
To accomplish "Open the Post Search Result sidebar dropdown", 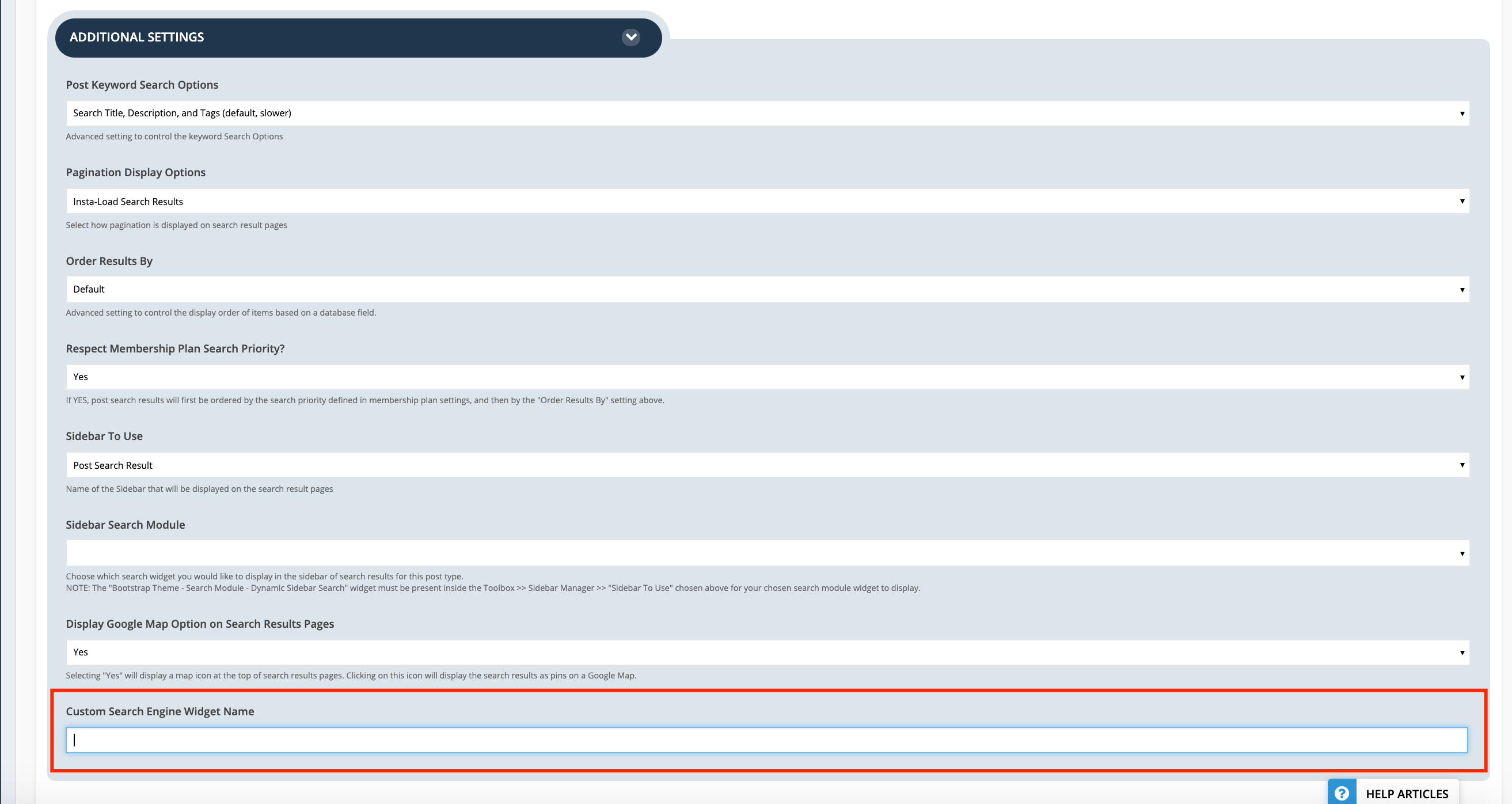I will (767, 465).
